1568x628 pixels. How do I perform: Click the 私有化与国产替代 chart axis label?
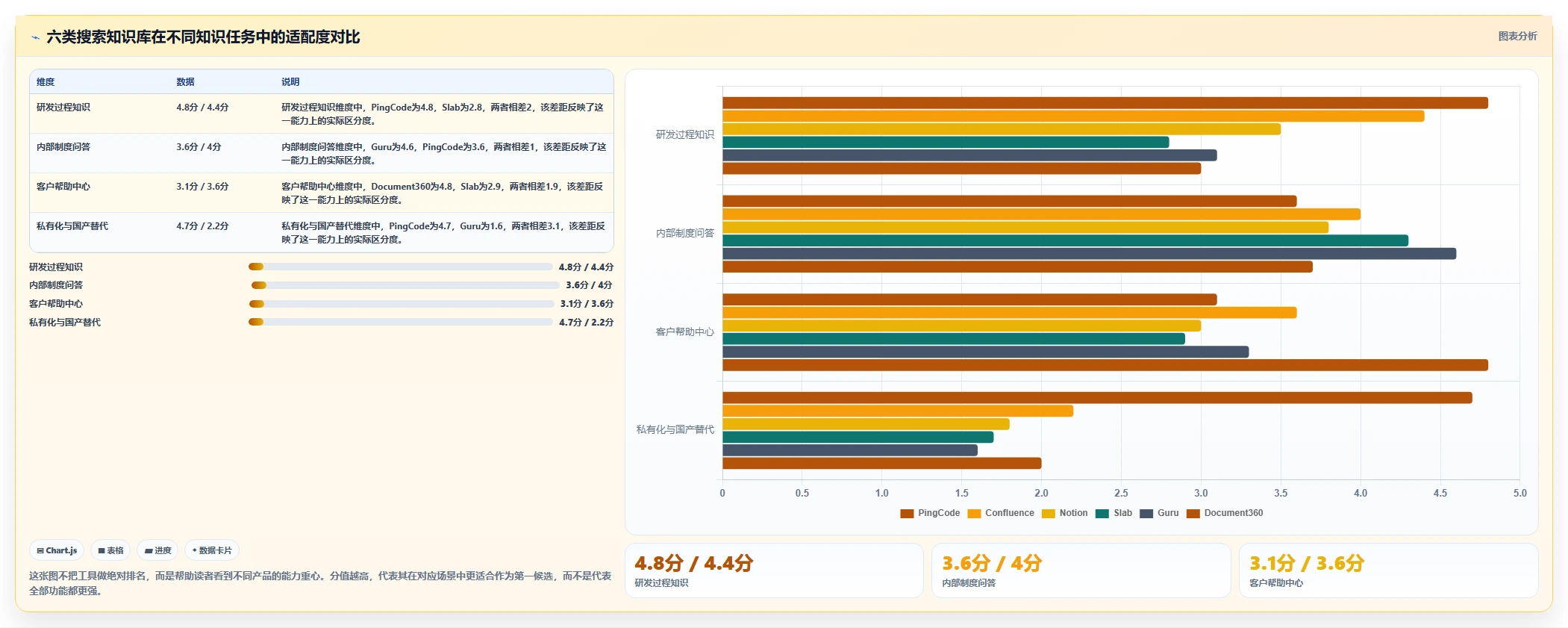click(675, 430)
